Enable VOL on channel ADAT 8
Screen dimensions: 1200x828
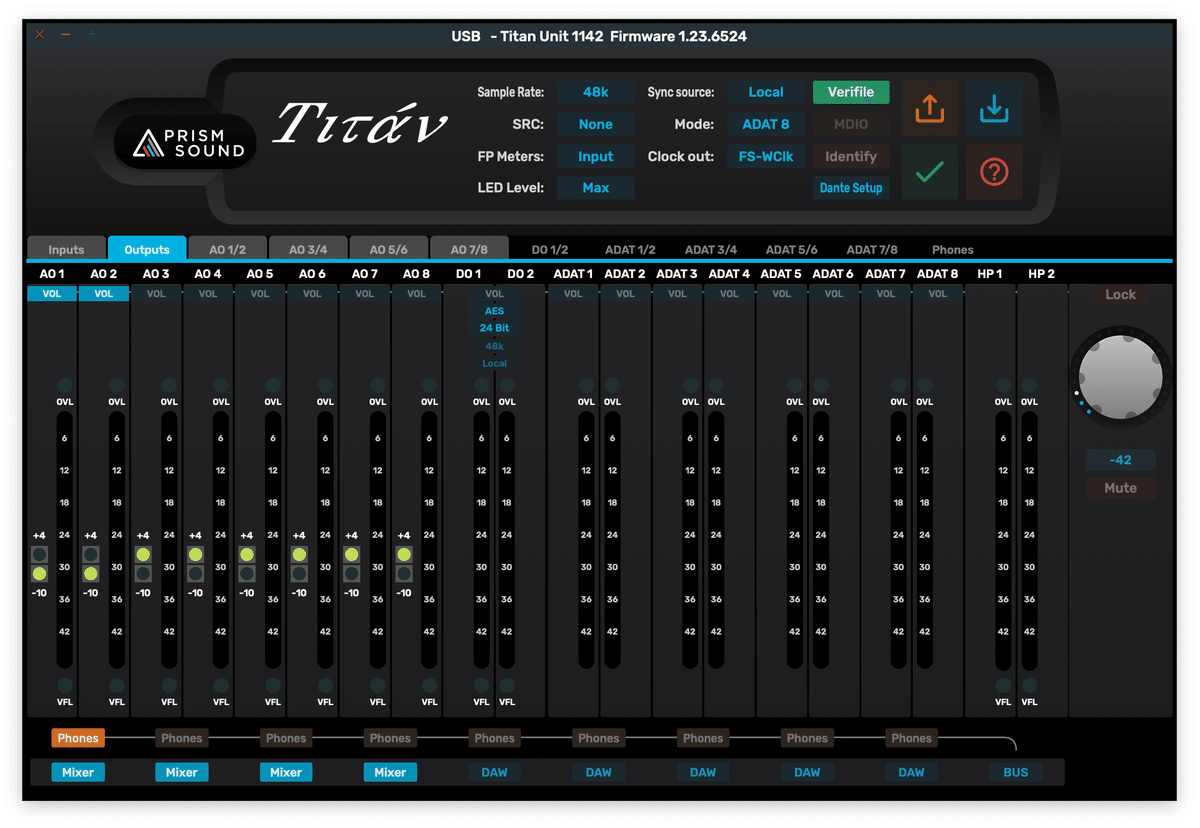coord(938,294)
